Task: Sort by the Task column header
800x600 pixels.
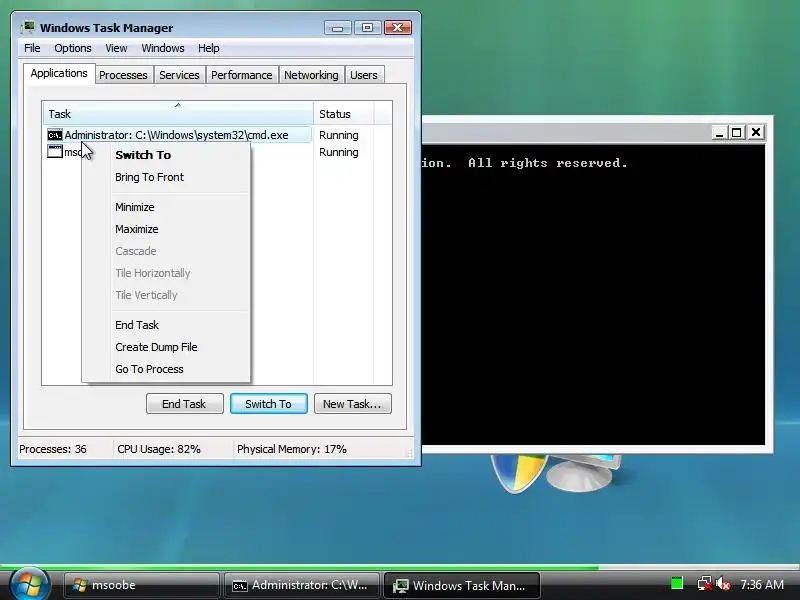Action: (x=178, y=113)
